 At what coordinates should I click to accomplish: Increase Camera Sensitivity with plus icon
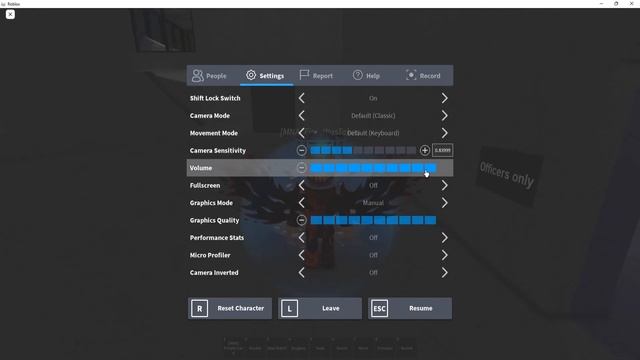coord(424,151)
